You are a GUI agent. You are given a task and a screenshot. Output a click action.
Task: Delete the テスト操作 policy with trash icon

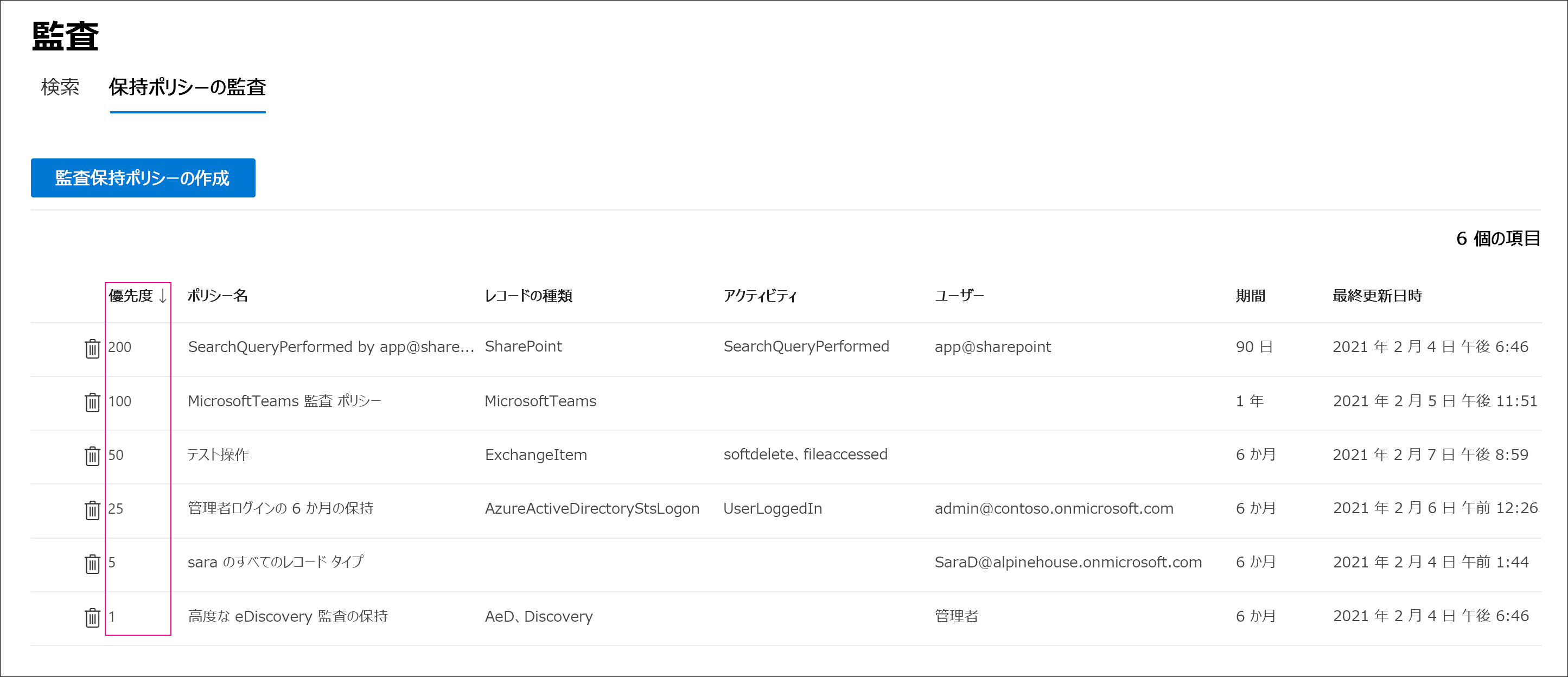point(92,455)
